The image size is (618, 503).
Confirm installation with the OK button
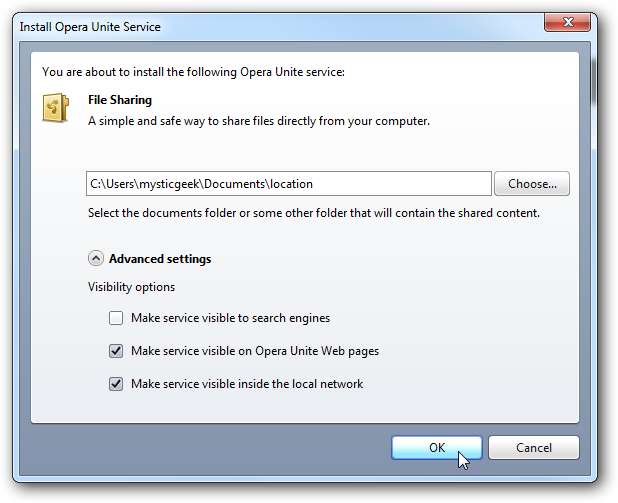437,447
